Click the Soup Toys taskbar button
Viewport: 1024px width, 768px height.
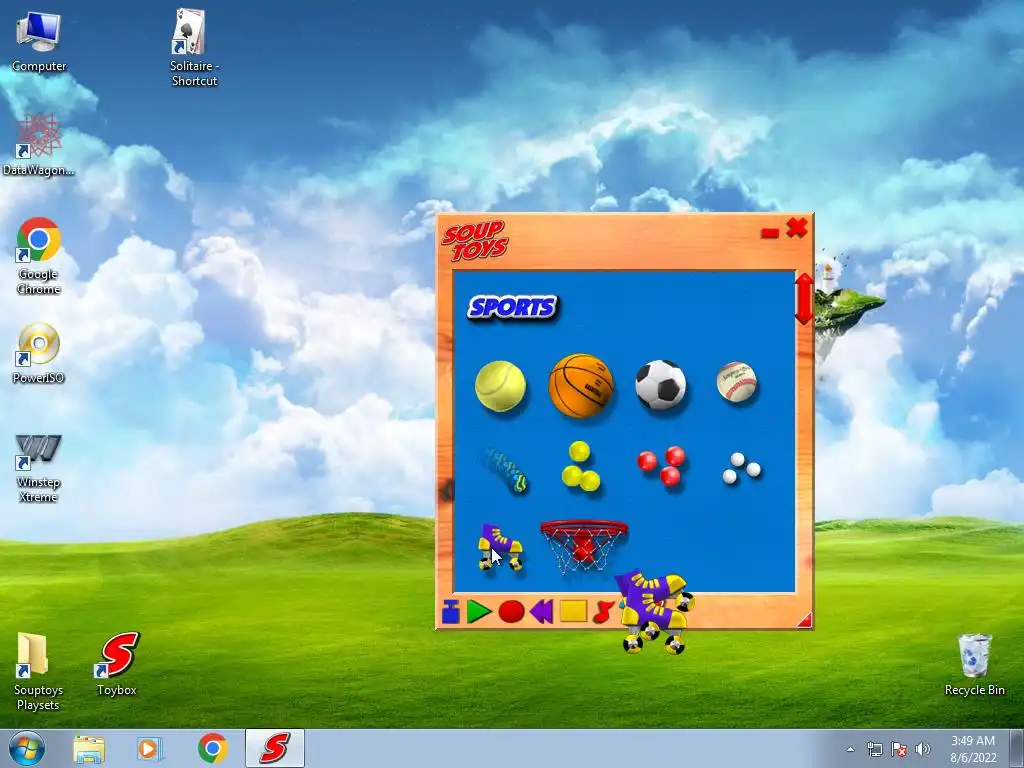(x=275, y=748)
